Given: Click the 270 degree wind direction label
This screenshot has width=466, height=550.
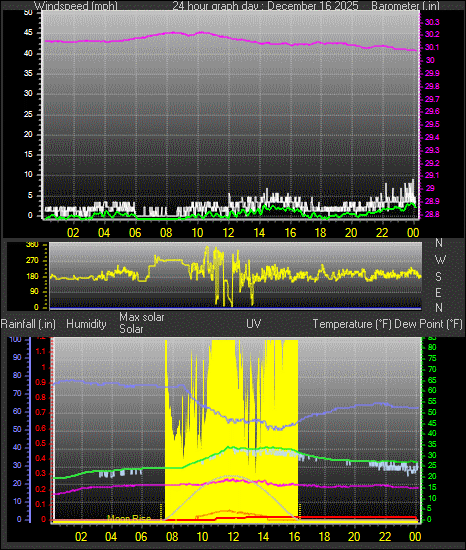Looking at the screenshot, I should click(32, 261).
